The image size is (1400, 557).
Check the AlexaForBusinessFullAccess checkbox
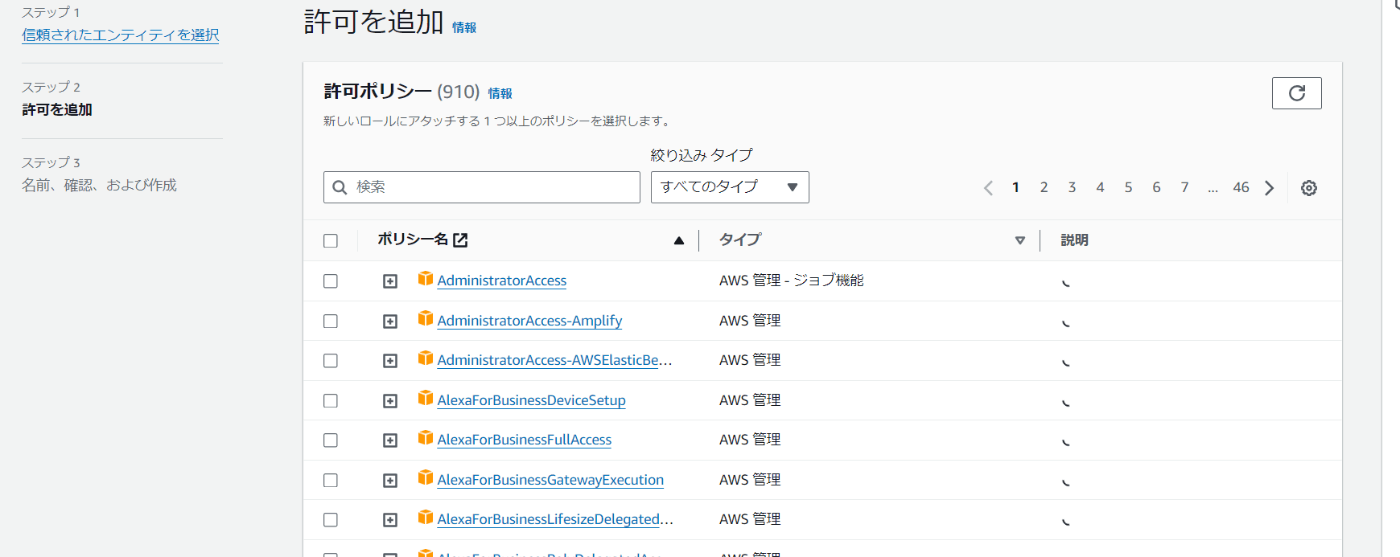331,440
